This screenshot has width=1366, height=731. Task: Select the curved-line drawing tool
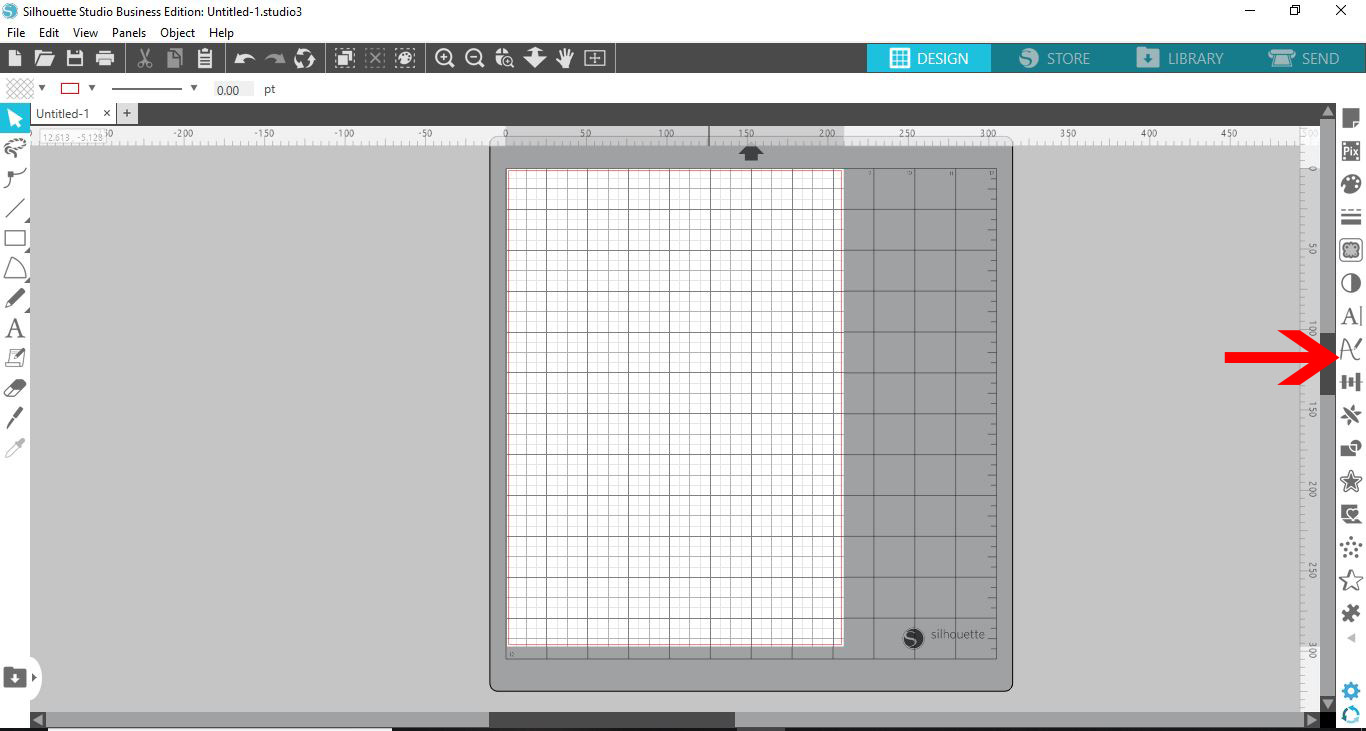pos(15,178)
